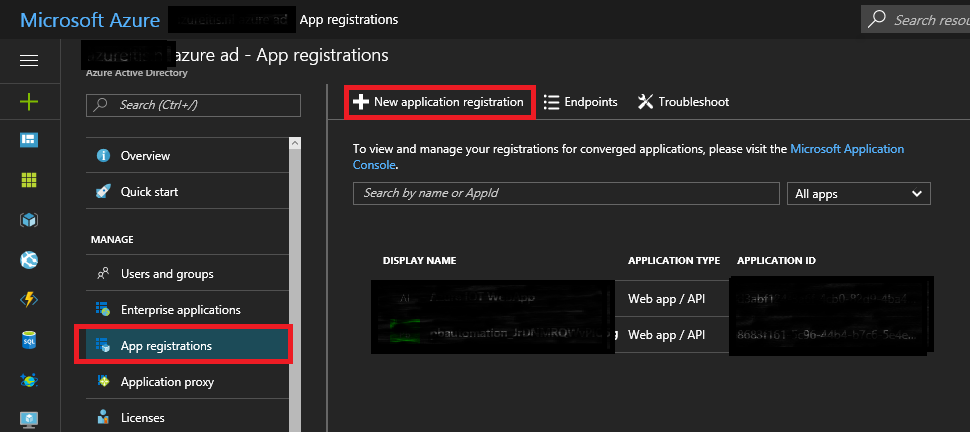Open the Dashboard icon in sidebar
This screenshot has width=970, height=432.
click(29, 140)
